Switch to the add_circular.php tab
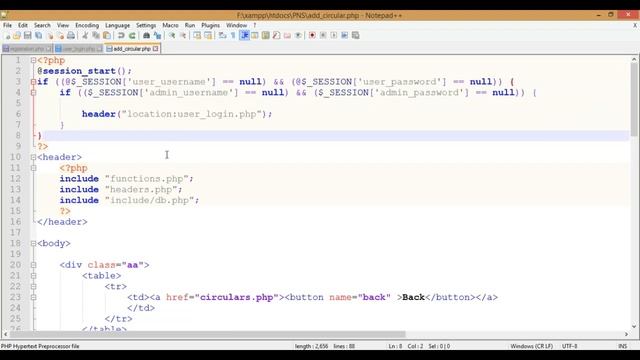Image resolution: width=640 pixels, height=360 pixels. (x=132, y=49)
